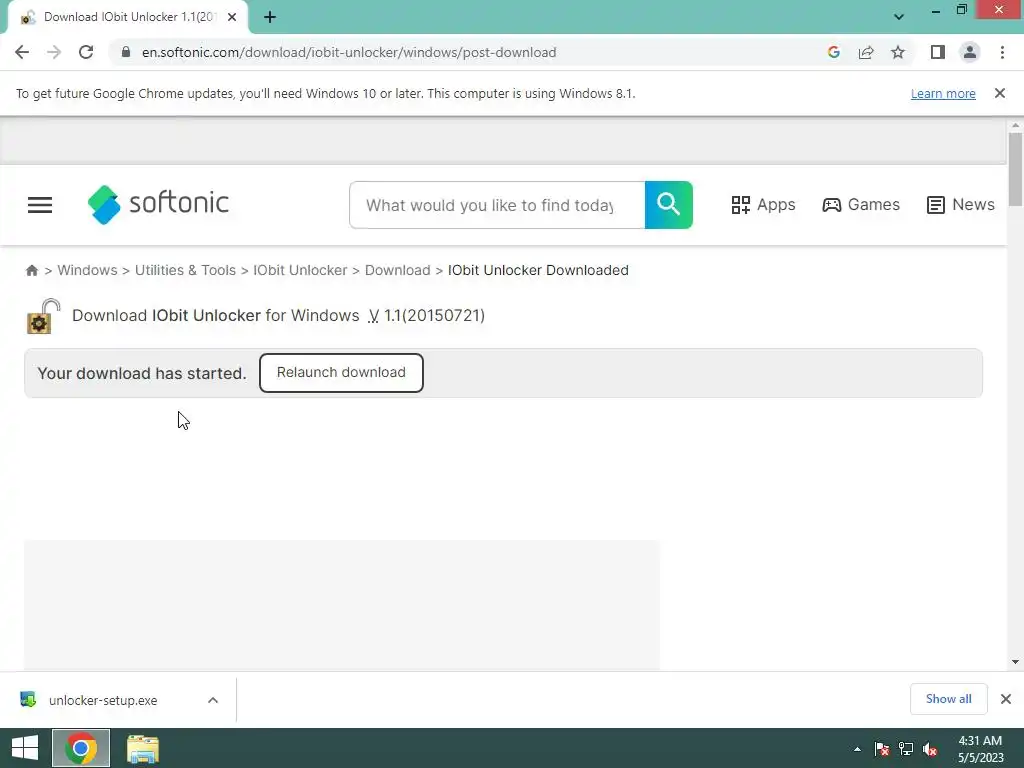Screen dimensions: 1024x768
Task: Go back to the previous page
Action: (x=22, y=52)
